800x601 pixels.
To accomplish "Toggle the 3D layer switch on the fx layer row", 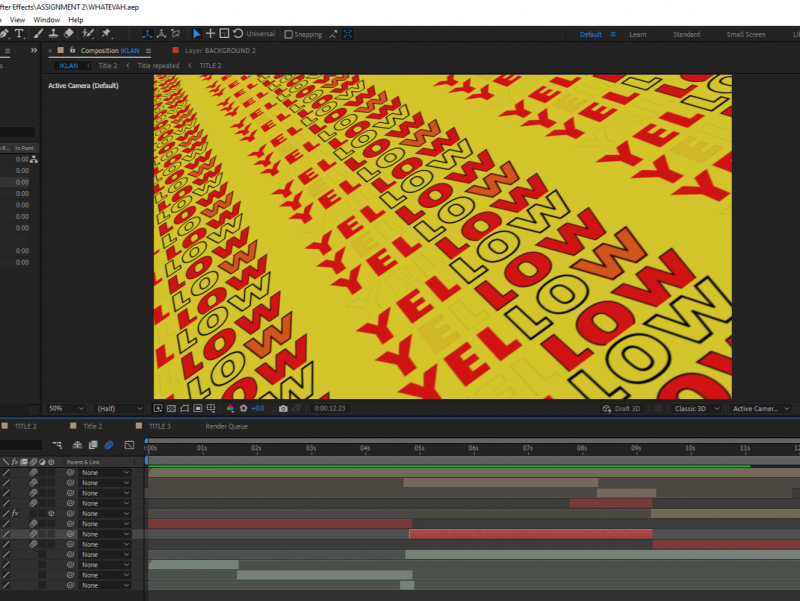I will (x=50, y=514).
